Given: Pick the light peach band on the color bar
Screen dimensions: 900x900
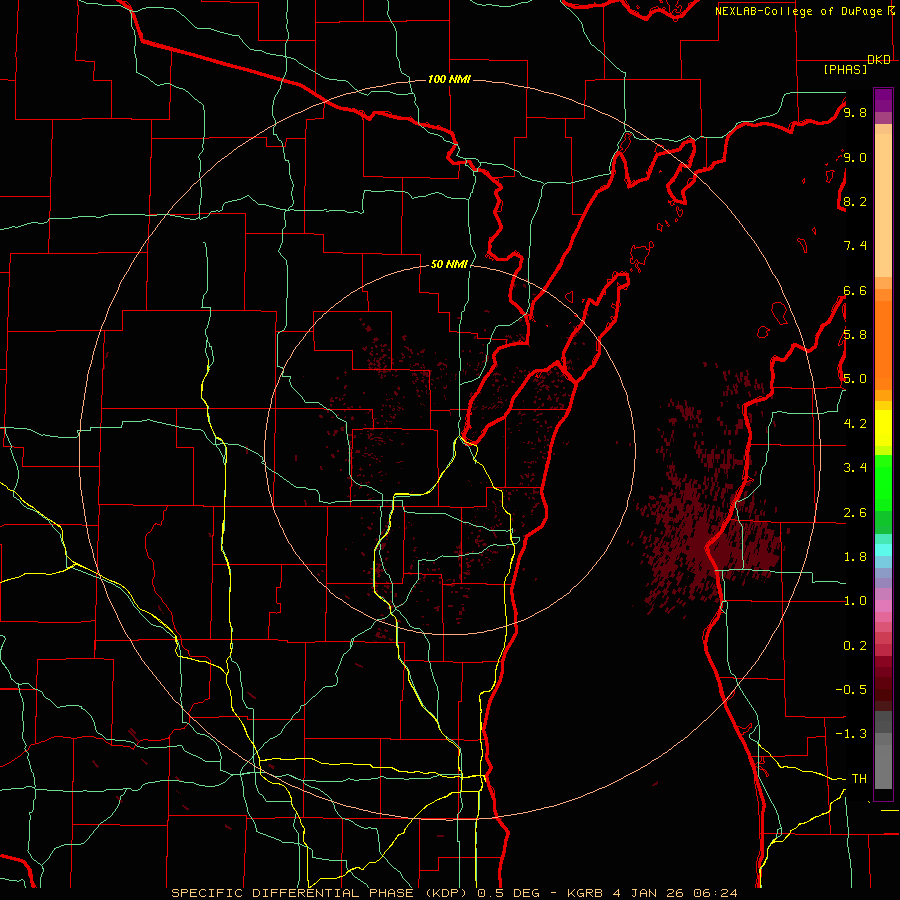Looking at the screenshot, I should pos(883,205).
